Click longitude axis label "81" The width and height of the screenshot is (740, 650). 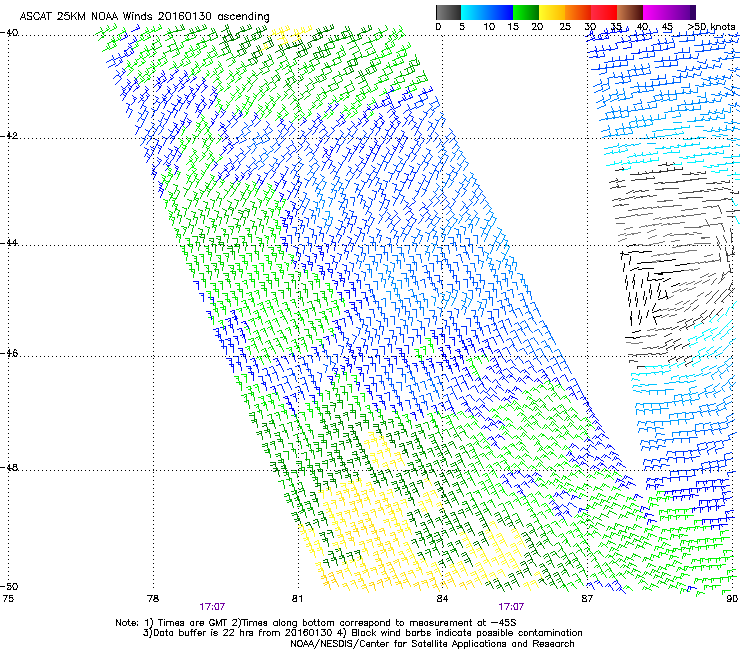(x=297, y=598)
